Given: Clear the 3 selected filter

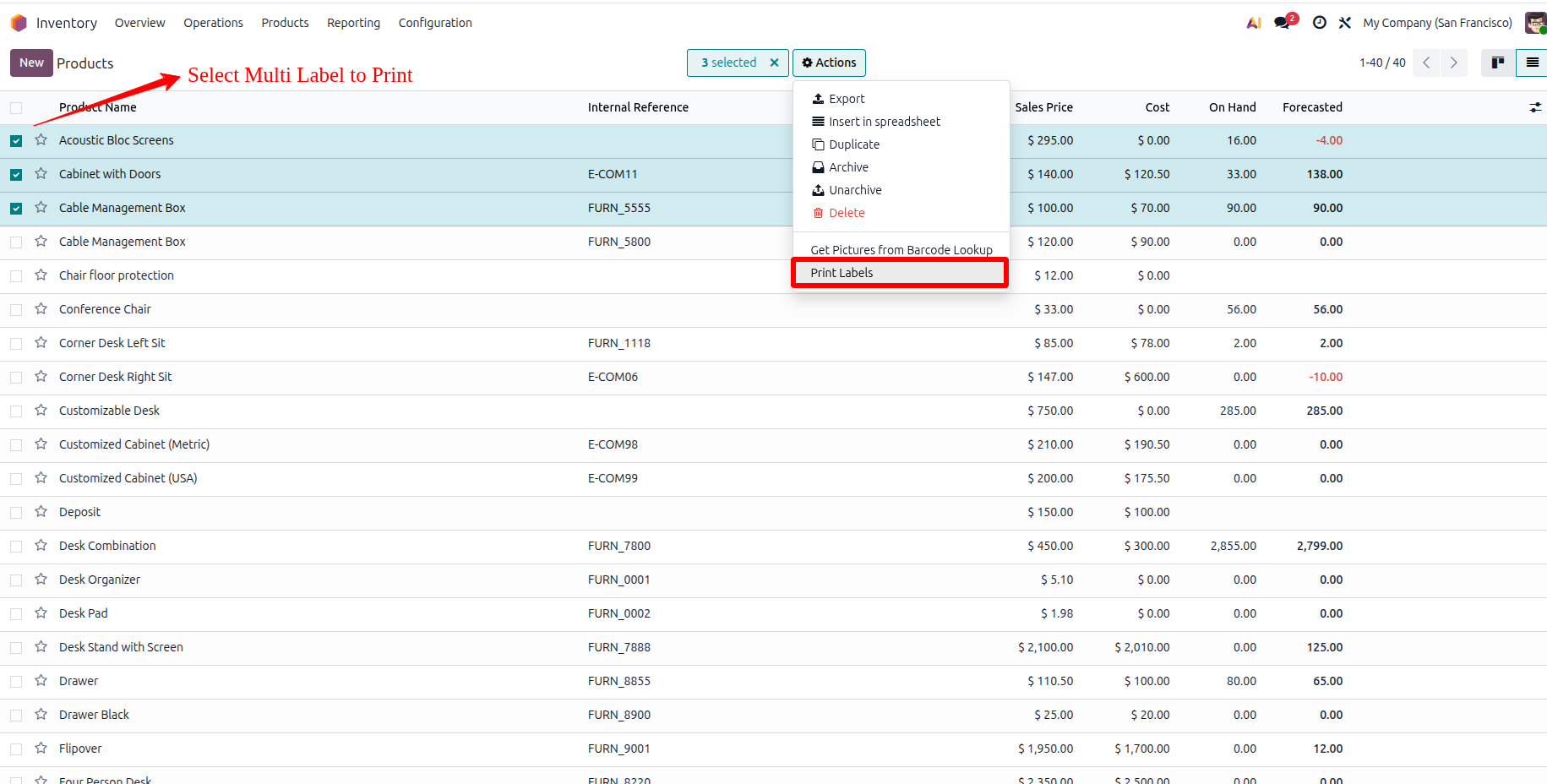Looking at the screenshot, I should tap(774, 63).
